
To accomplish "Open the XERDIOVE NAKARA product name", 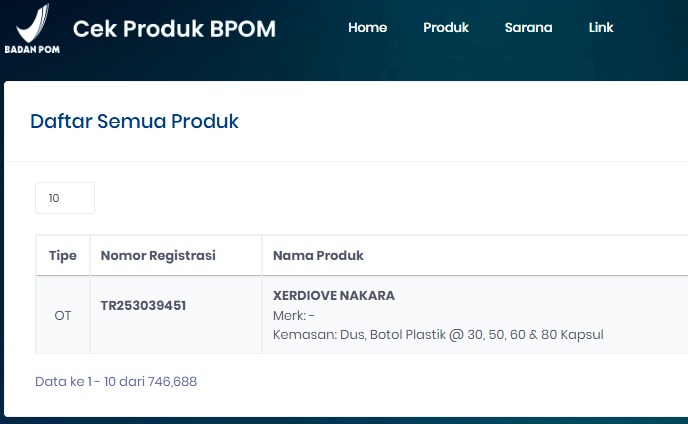I will coord(334,296).
